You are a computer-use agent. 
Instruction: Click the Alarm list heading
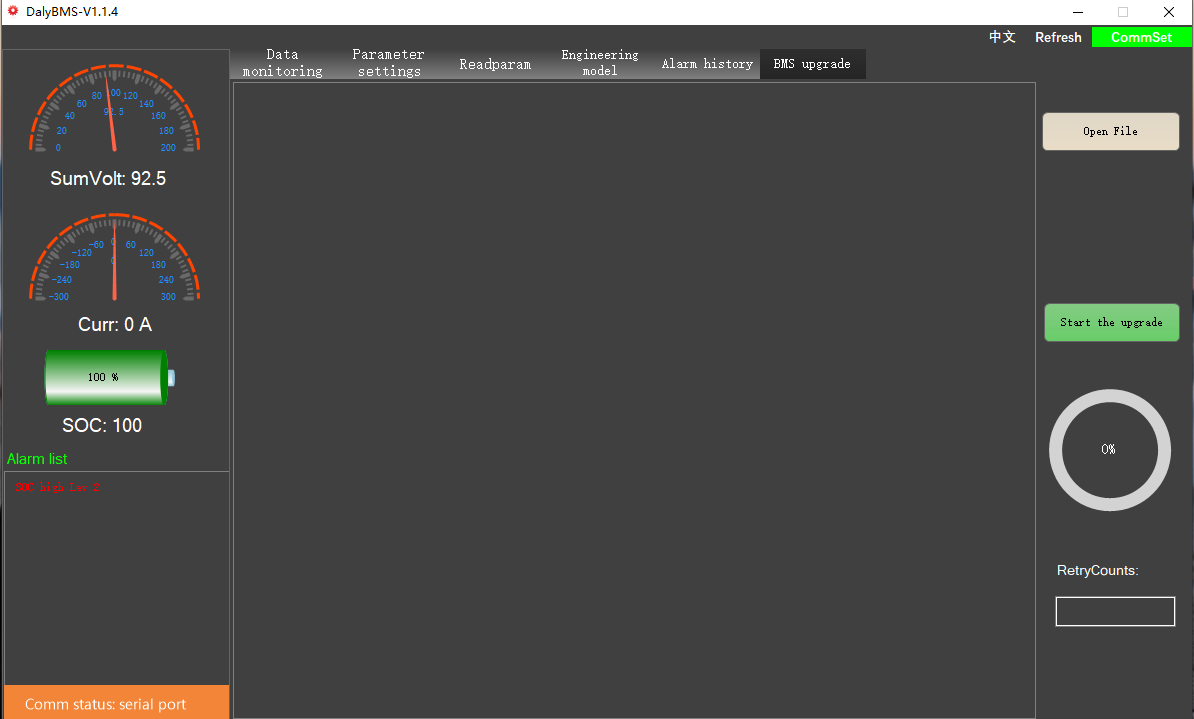37,459
